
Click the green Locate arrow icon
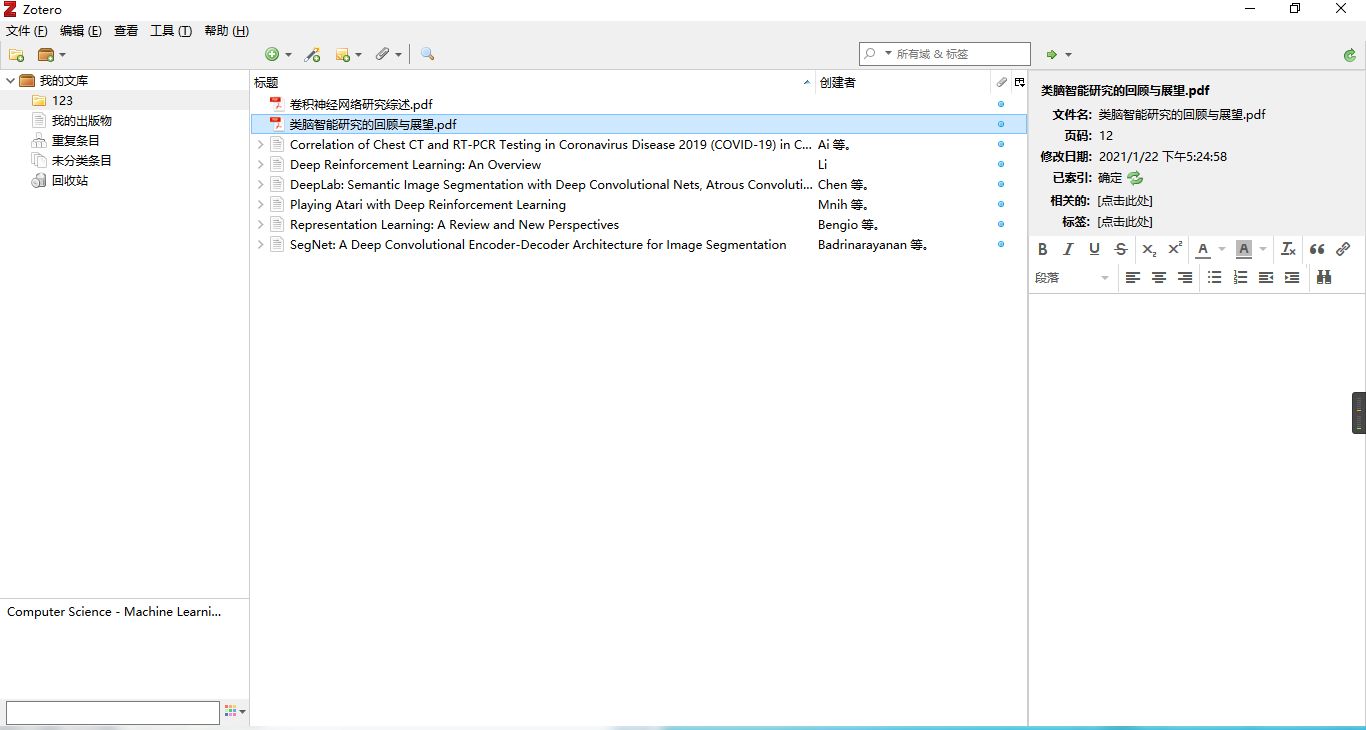point(1052,55)
